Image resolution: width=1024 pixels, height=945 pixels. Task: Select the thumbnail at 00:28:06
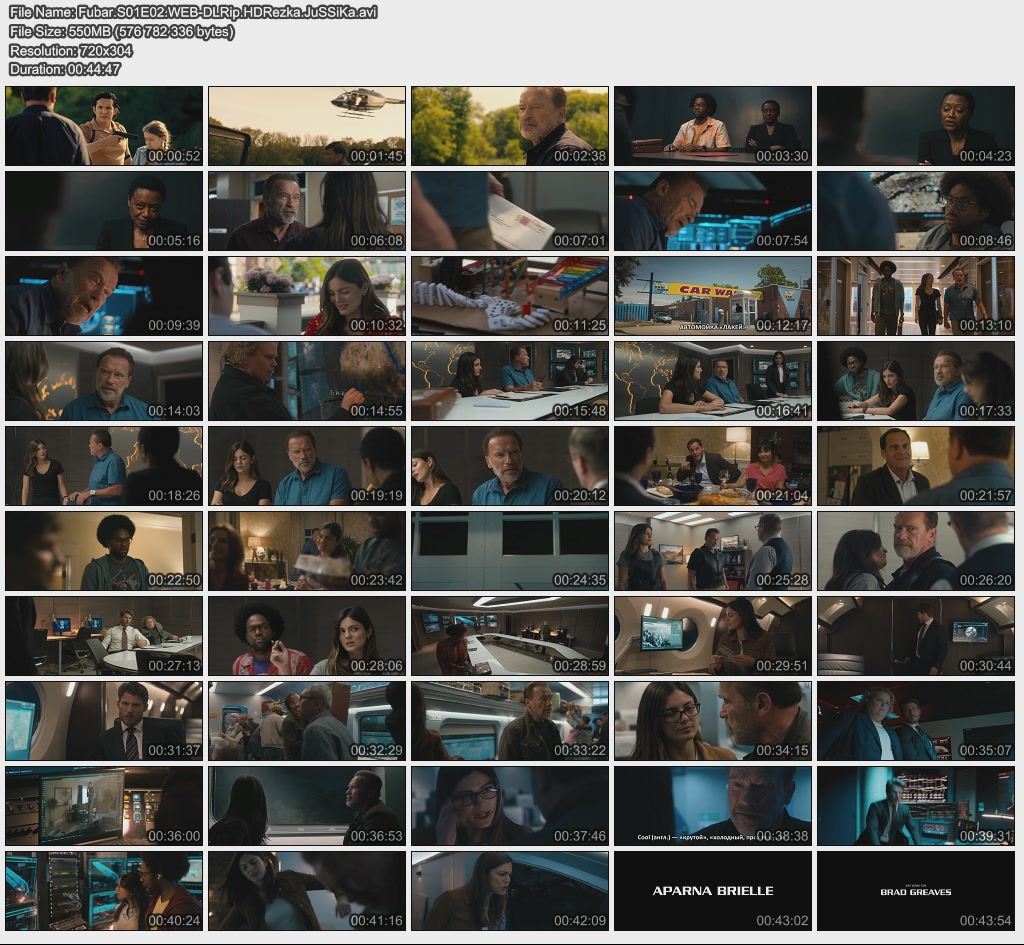pyautogui.click(x=307, y=636)
